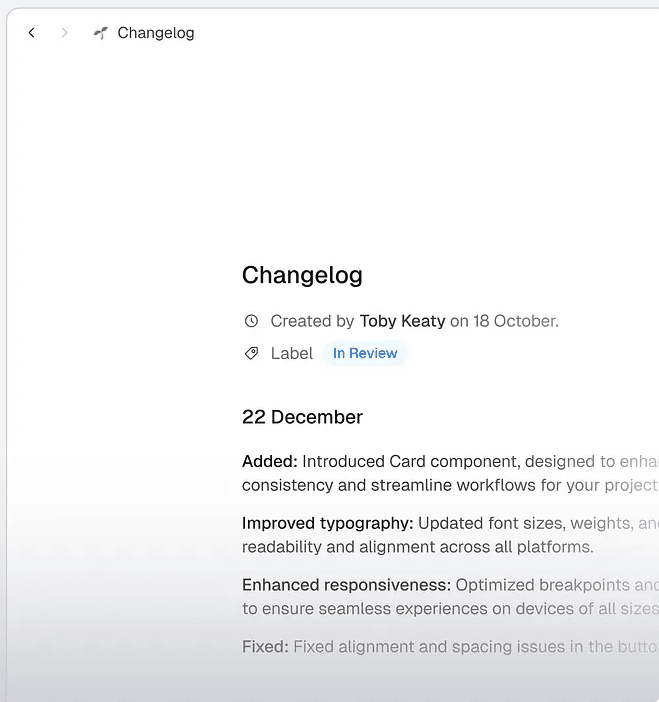Place cursor in Updated font sizes sentence

tap(520, 523)
